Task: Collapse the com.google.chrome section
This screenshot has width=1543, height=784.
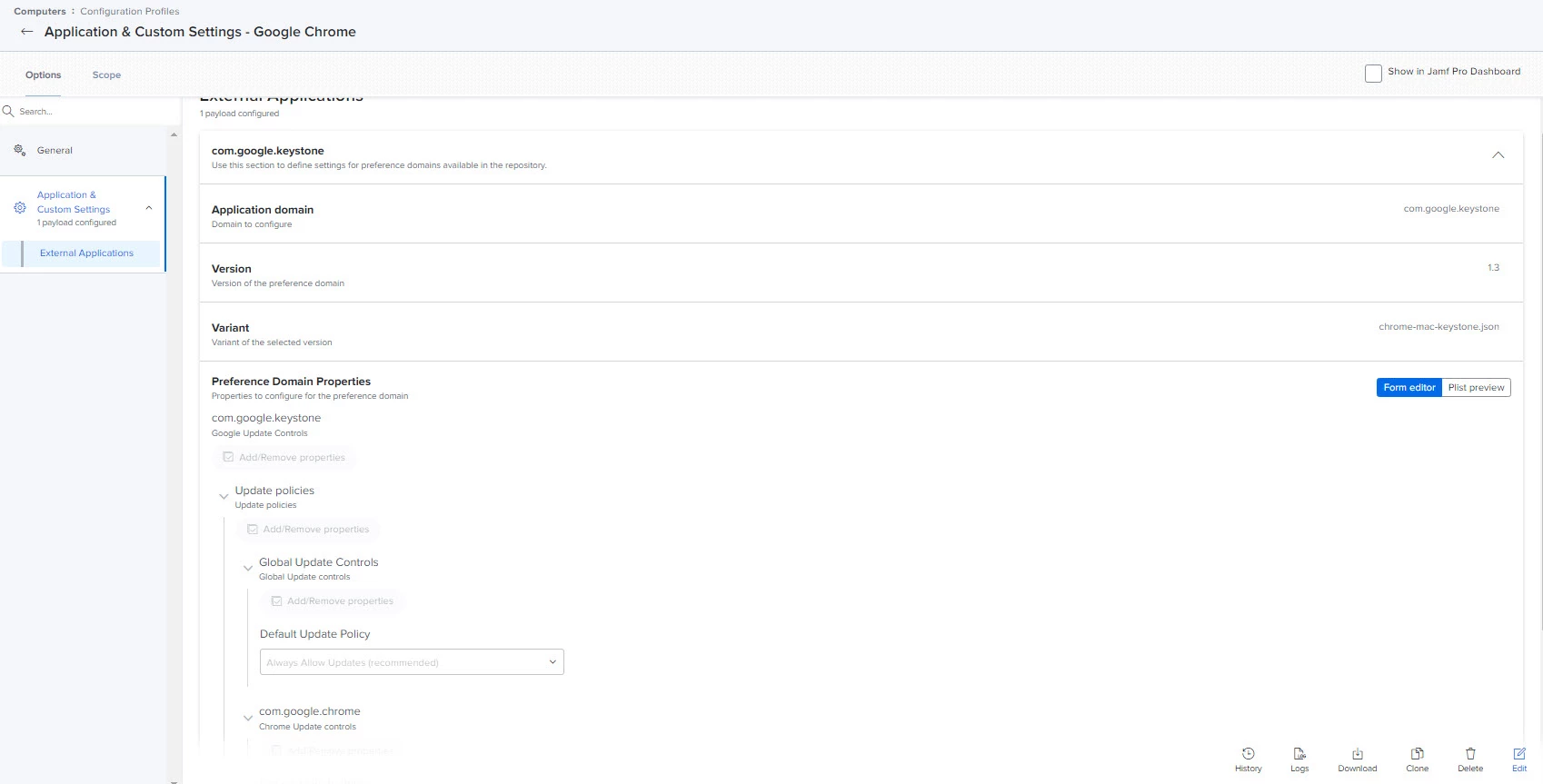Action: [x=247, y=718]
